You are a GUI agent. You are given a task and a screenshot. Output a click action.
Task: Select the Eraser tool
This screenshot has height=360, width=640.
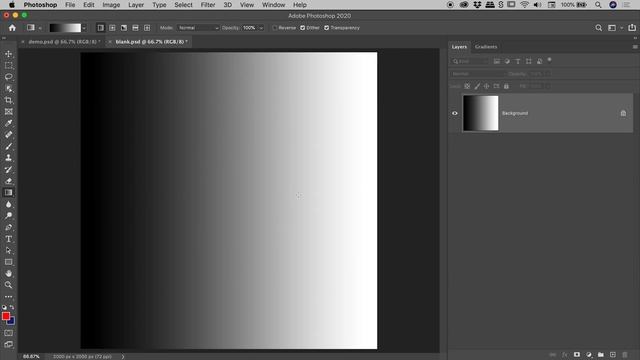(9, 181)
